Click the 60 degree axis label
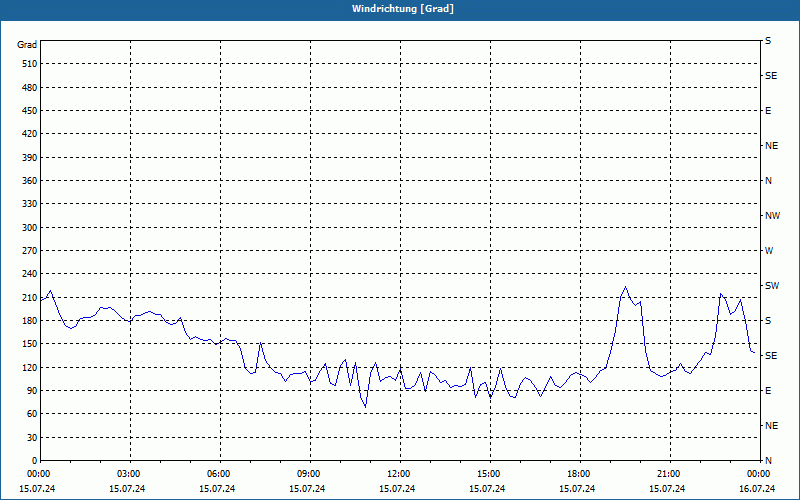 [x=32, y=414]
